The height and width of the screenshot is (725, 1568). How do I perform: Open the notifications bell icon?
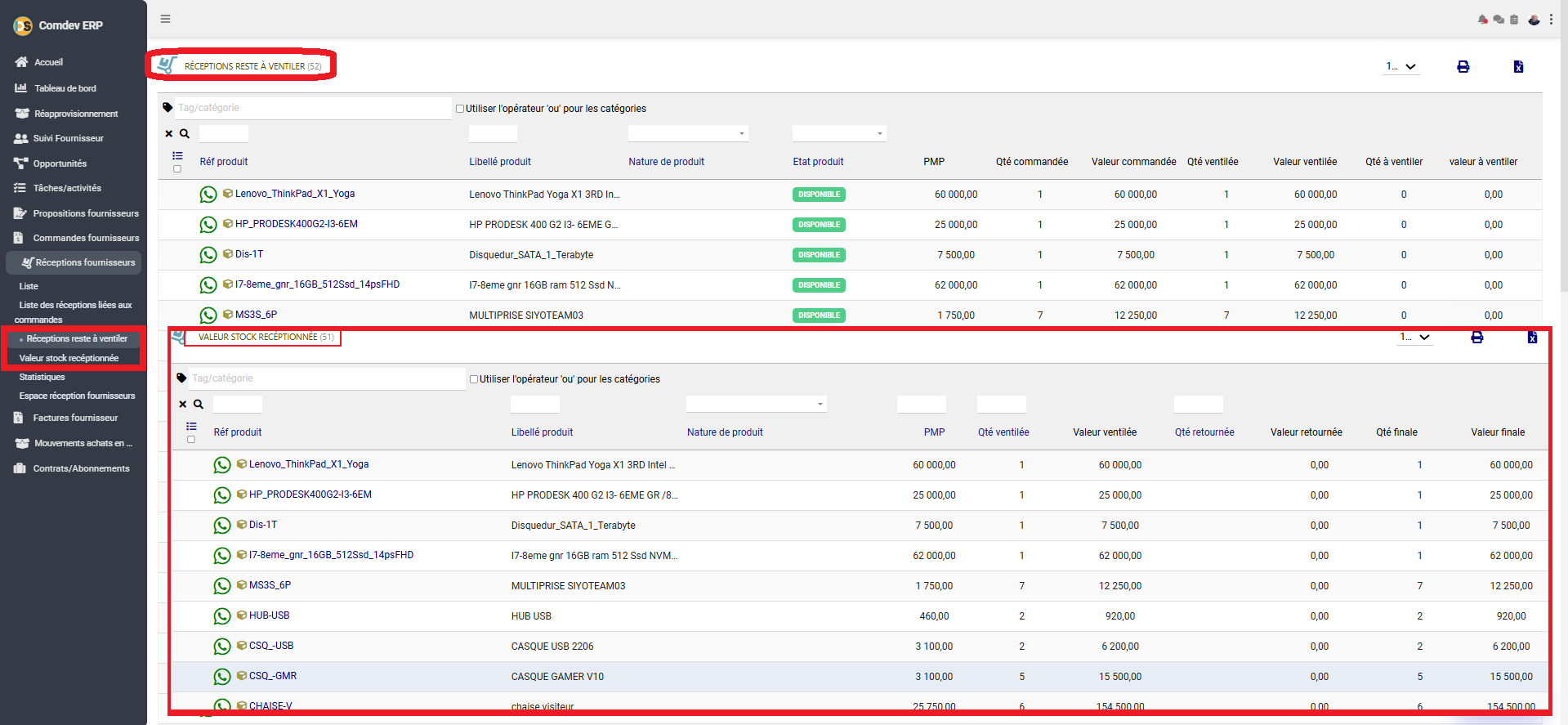pos(1483,20)
